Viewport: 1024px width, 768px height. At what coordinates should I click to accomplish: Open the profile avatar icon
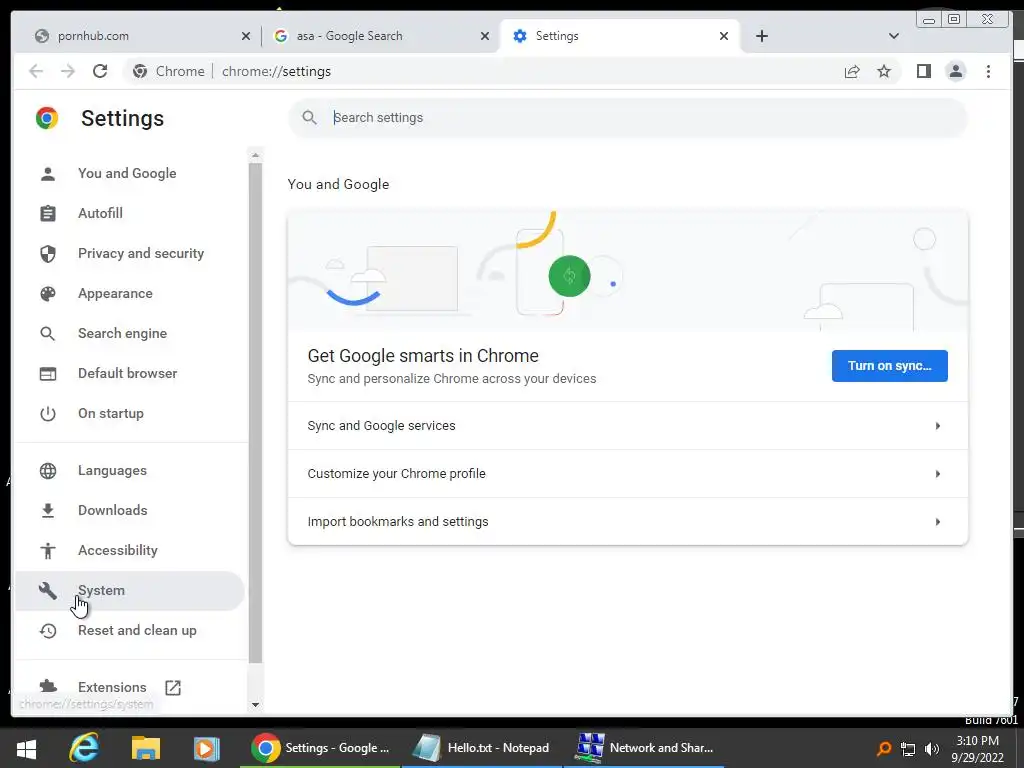point(955,71)
